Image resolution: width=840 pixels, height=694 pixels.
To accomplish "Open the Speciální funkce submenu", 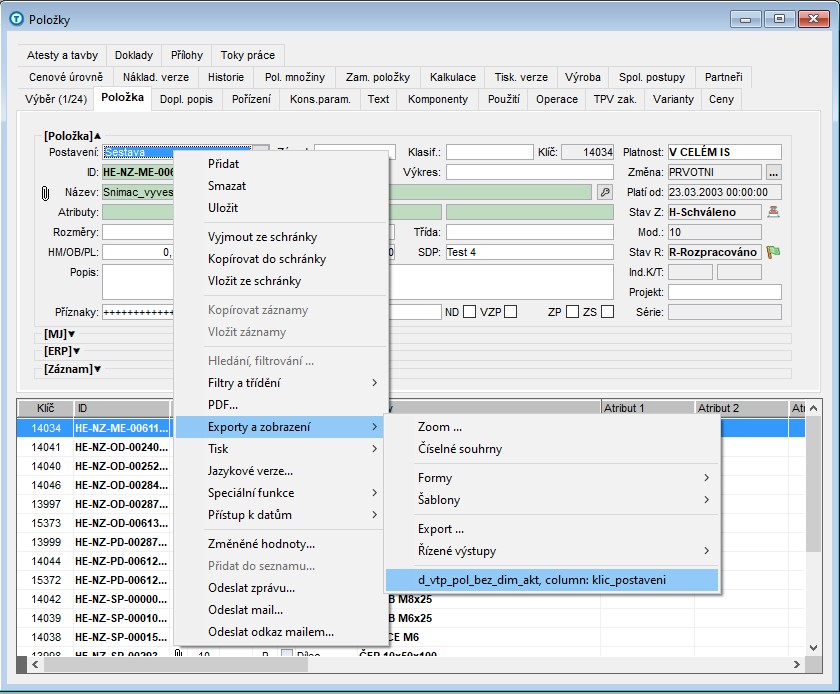I will (281, 492).
